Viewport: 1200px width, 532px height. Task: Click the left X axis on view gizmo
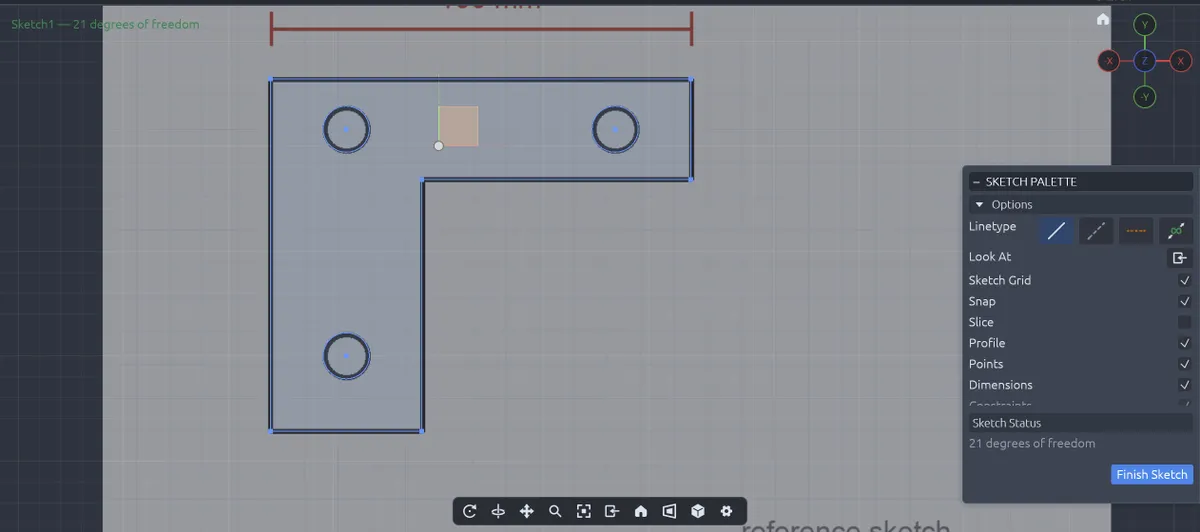(x=1108, y=61)
